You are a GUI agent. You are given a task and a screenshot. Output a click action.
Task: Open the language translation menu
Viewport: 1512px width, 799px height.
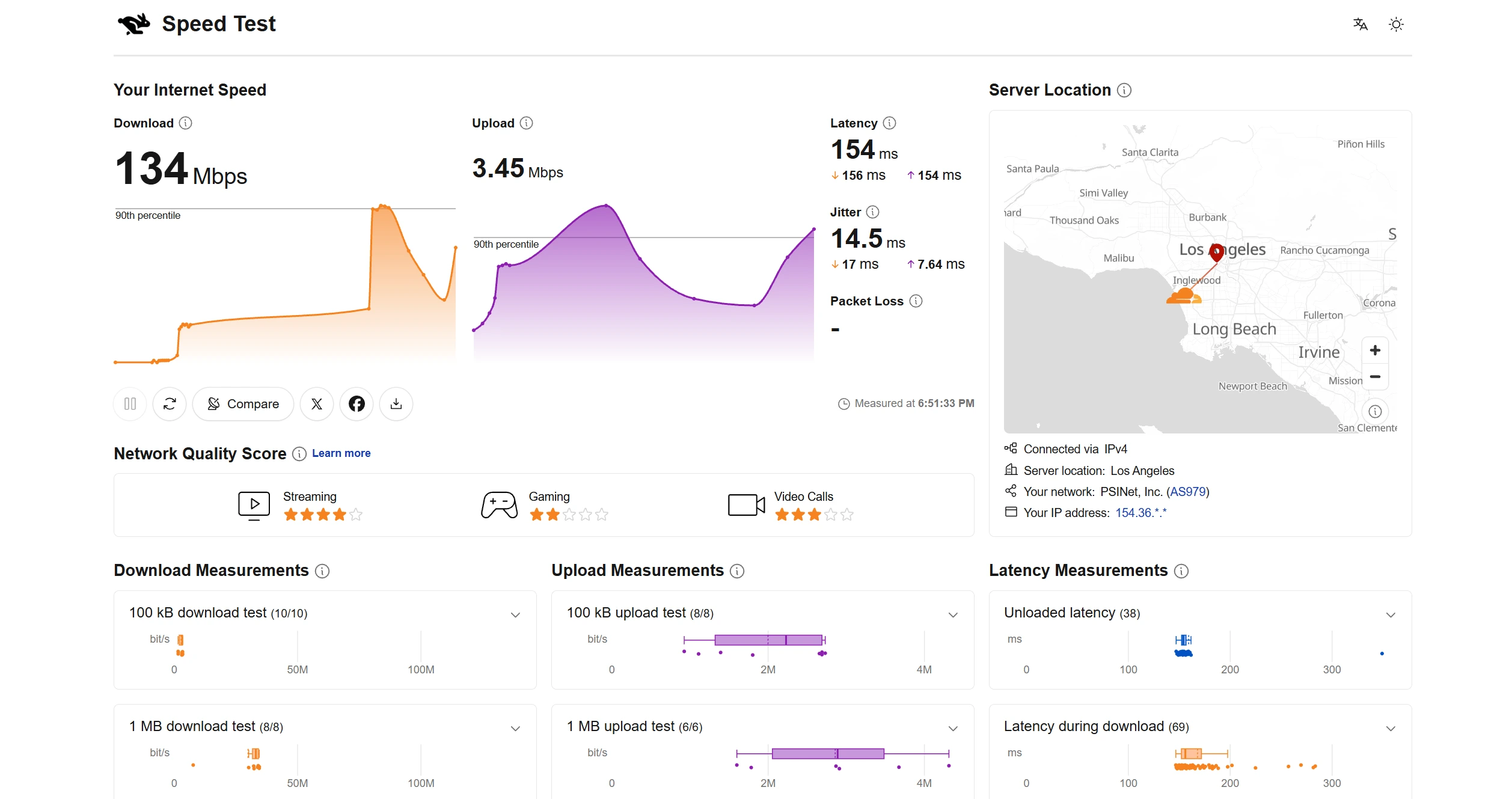[1360, 25]
